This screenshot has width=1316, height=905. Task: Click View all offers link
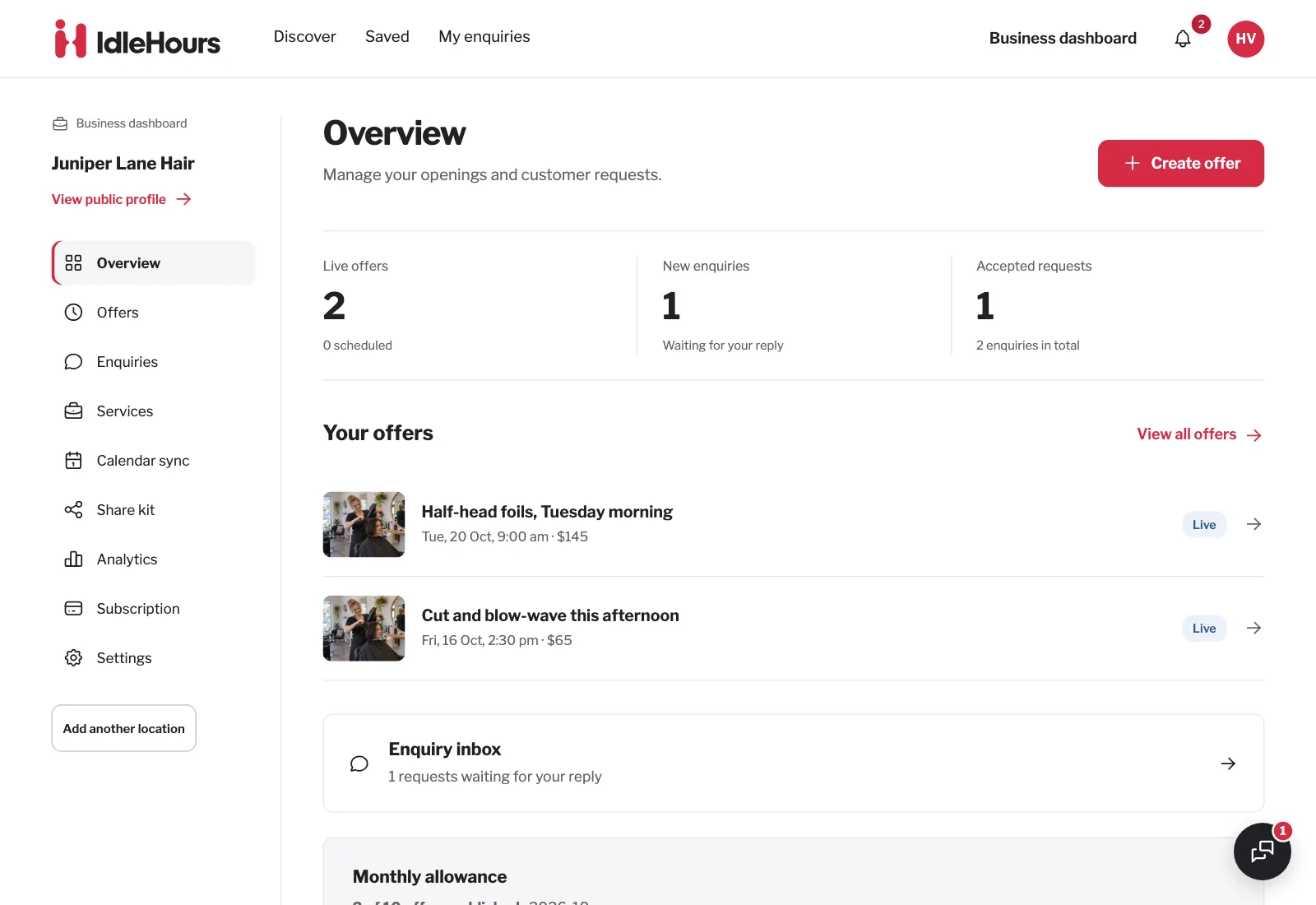pyautogui.click(x=1199, y=434)
